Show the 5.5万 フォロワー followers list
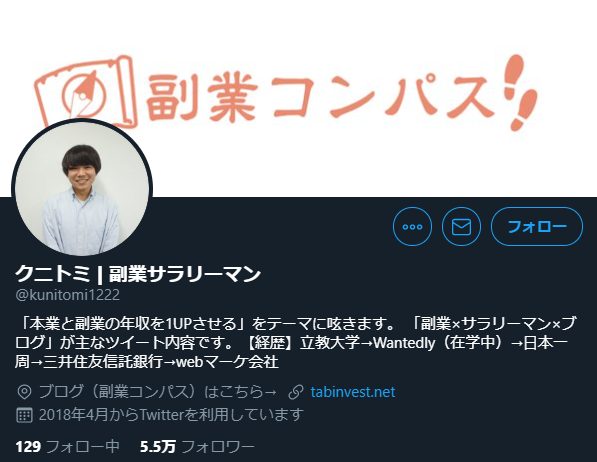The width and height of the screenshot is (597, 462). (197, 446)
